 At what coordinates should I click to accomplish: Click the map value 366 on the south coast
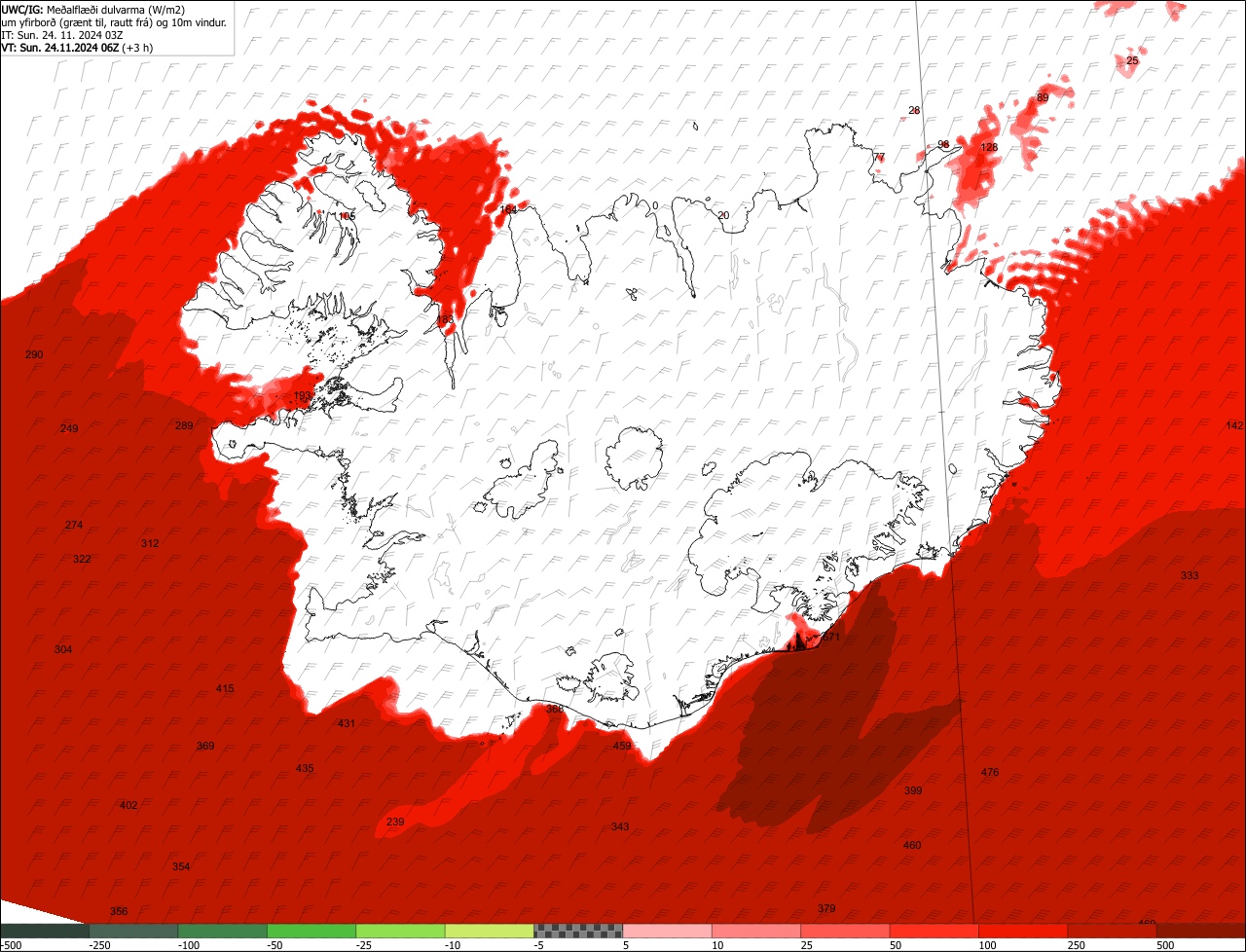(x=555, y=709)
